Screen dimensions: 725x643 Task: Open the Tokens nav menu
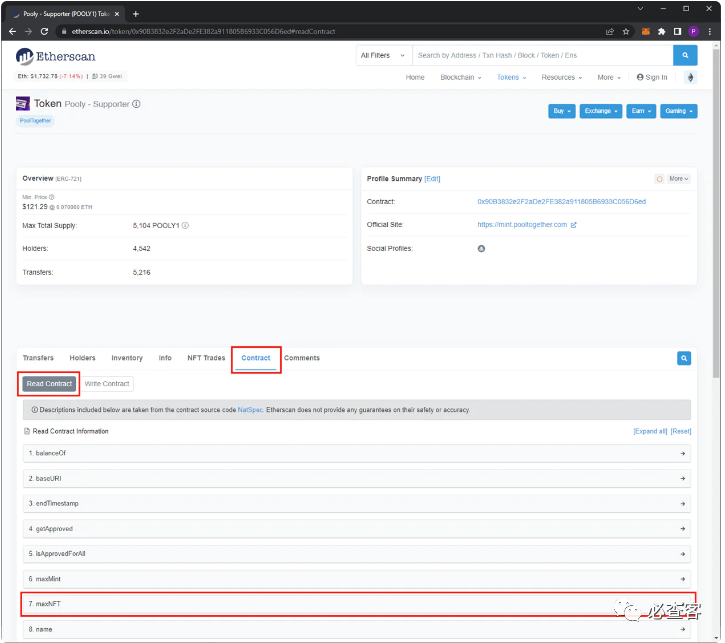tap(511, 77)
